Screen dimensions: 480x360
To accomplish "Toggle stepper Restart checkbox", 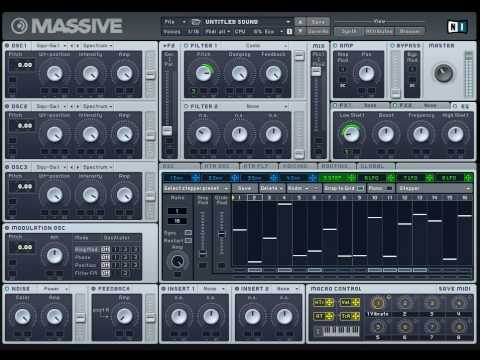I will pyautogui.click(x=188, y=240).
